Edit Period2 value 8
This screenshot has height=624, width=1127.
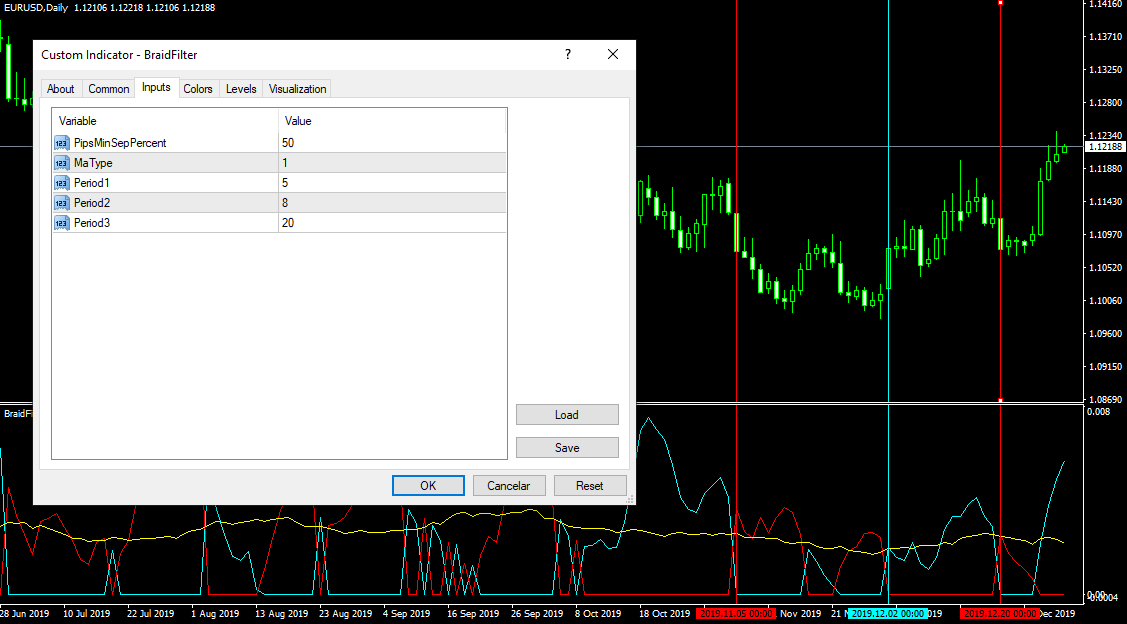(x=392, y=203)
